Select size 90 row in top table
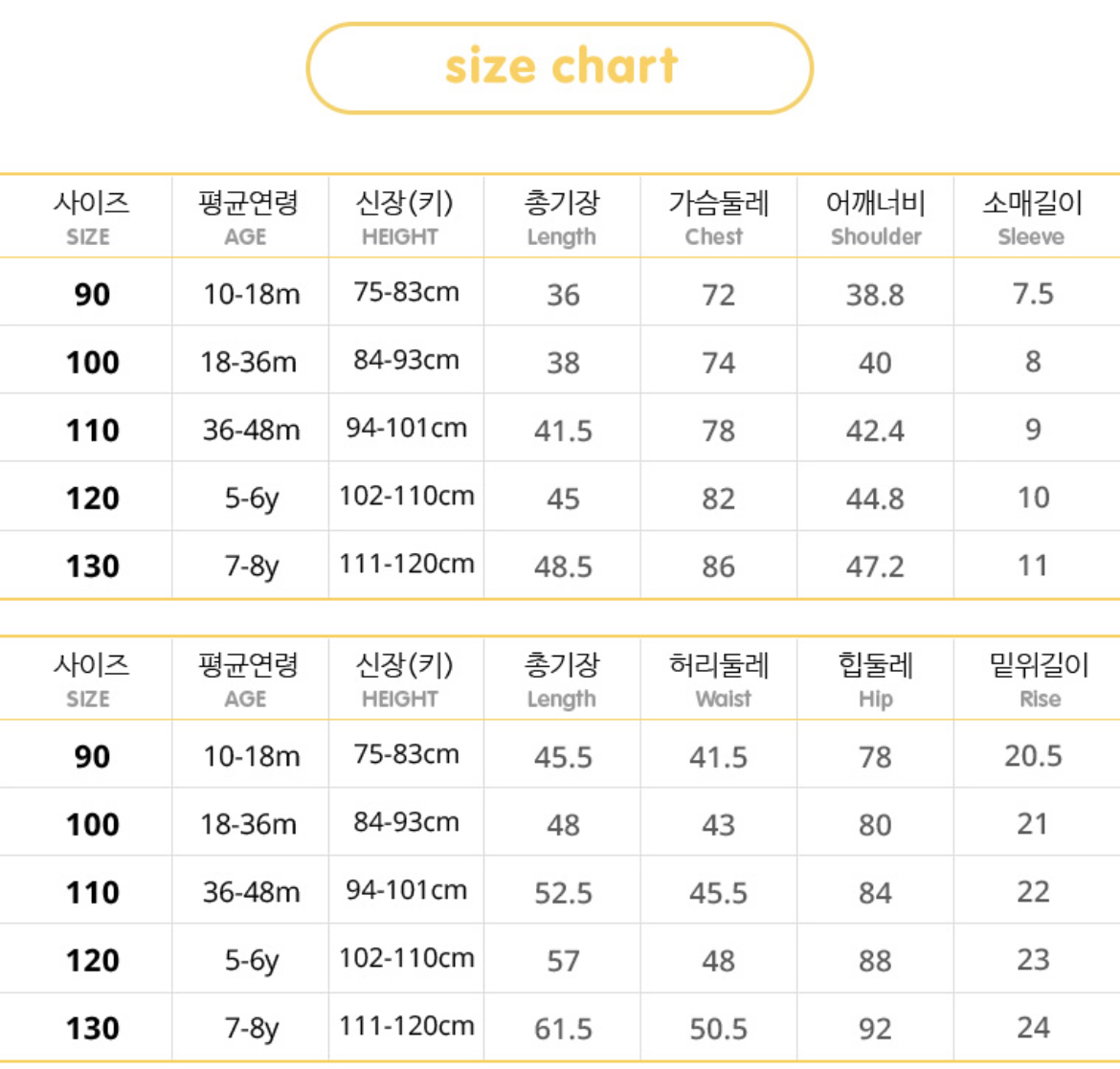Image resolution: width=1120 pixels, height=1069 pixels. pyautogui.click(x=92, y=294)
